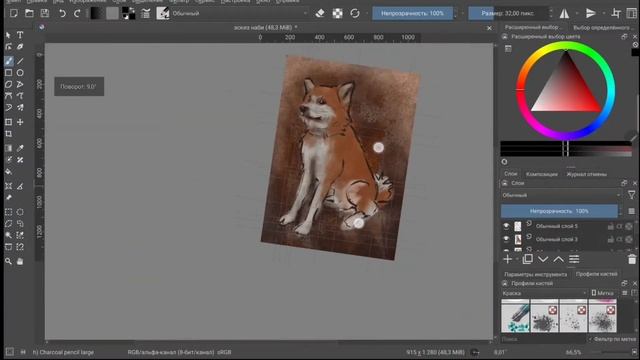Switch to the Журнал отмены tab
Viewport: 640px width, 360px height.
(587, 174)
